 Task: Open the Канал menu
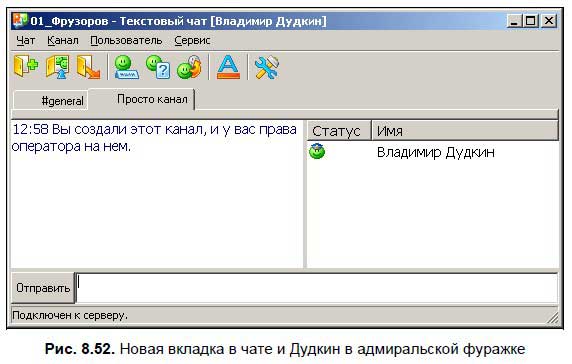tap(63, 40)
